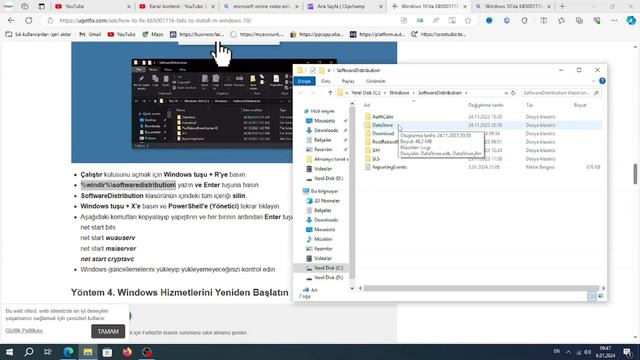Open Downloads under Hızlı erişim
640x360 pixels.
[x=325, y=130]
